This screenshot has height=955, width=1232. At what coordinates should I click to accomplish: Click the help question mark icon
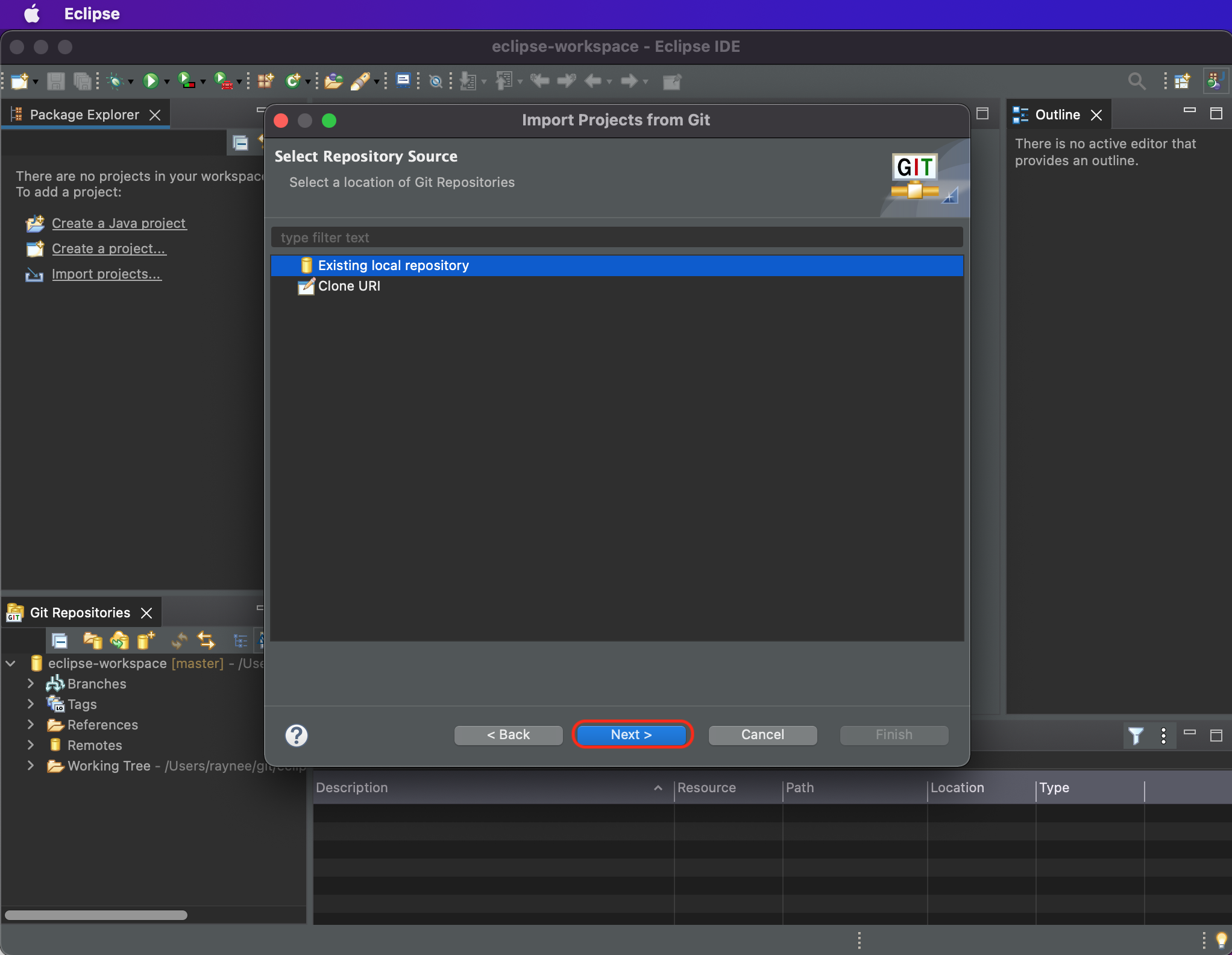click(x=296, y=735)
